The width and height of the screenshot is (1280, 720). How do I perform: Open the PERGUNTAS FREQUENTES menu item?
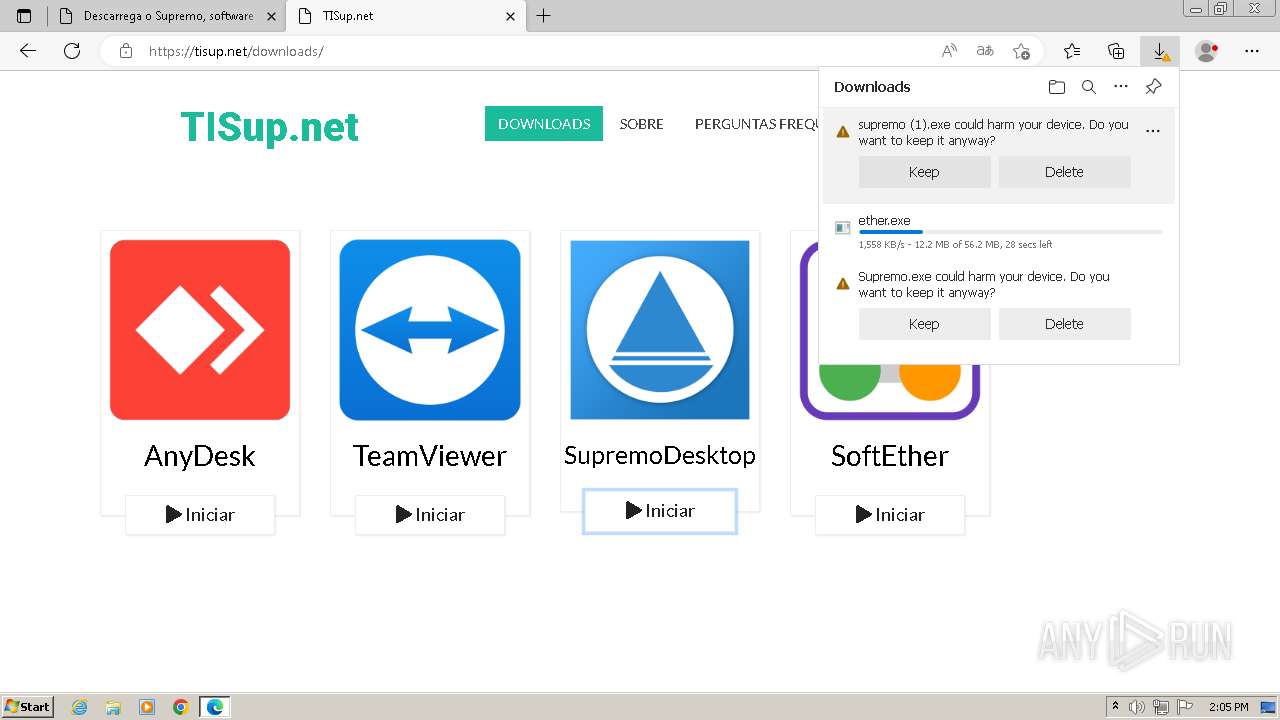[x=757, y=124]
